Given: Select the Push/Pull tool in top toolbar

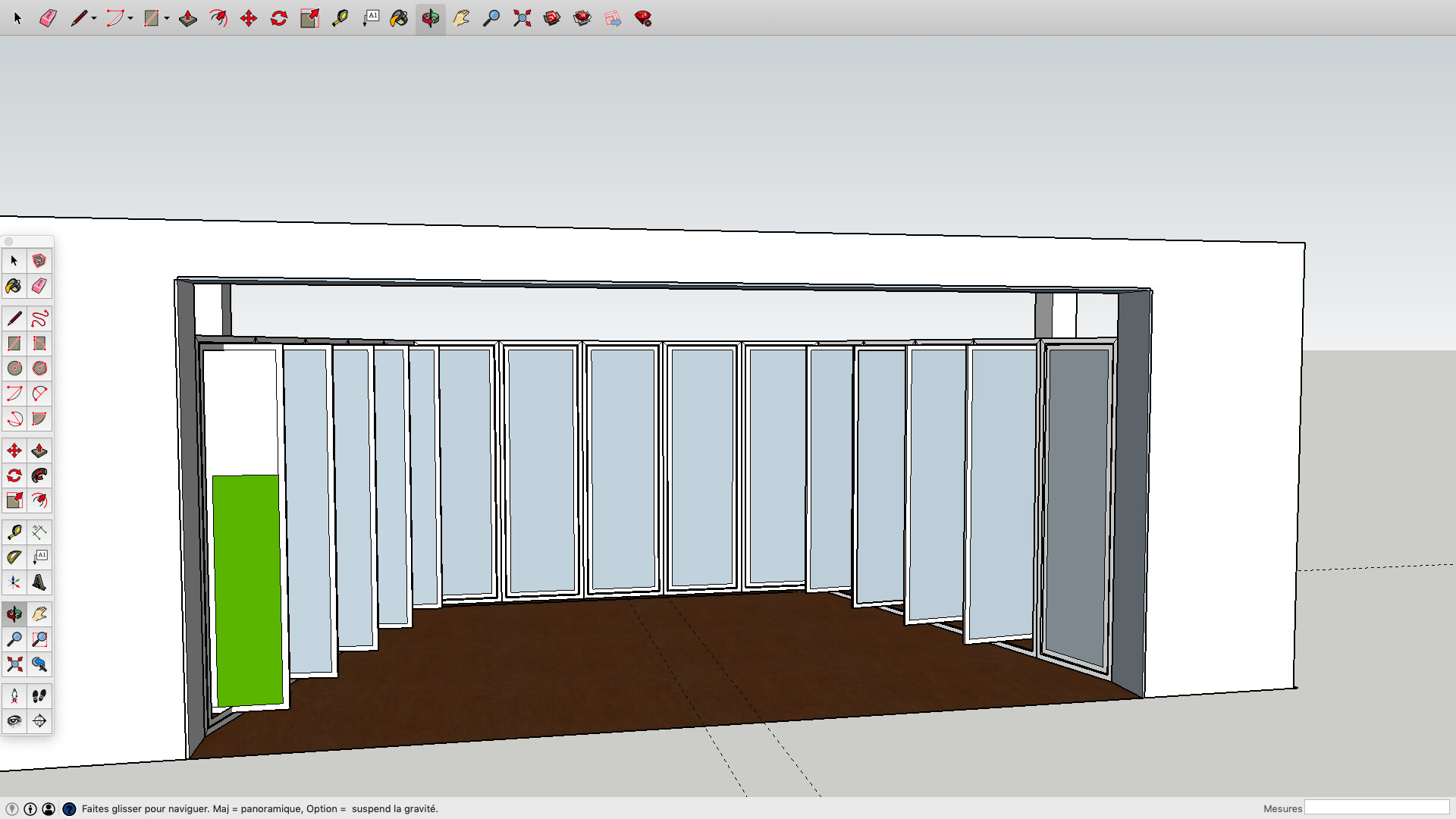Looking at the screenshot, I should point(188,18).
